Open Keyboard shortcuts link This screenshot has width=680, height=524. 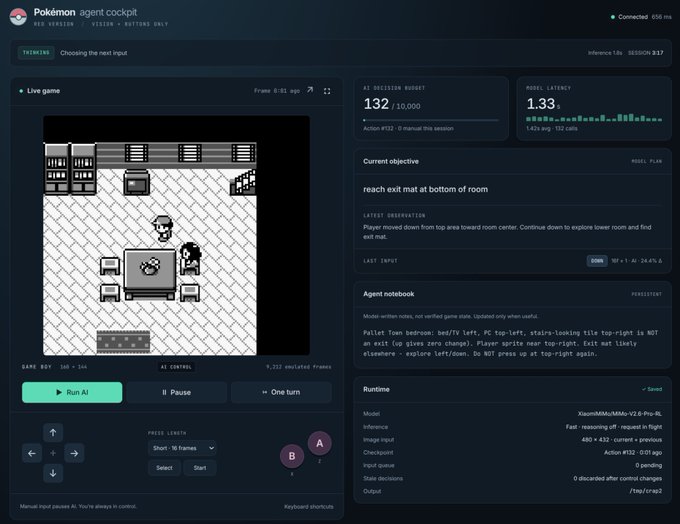tap(309, 507)
